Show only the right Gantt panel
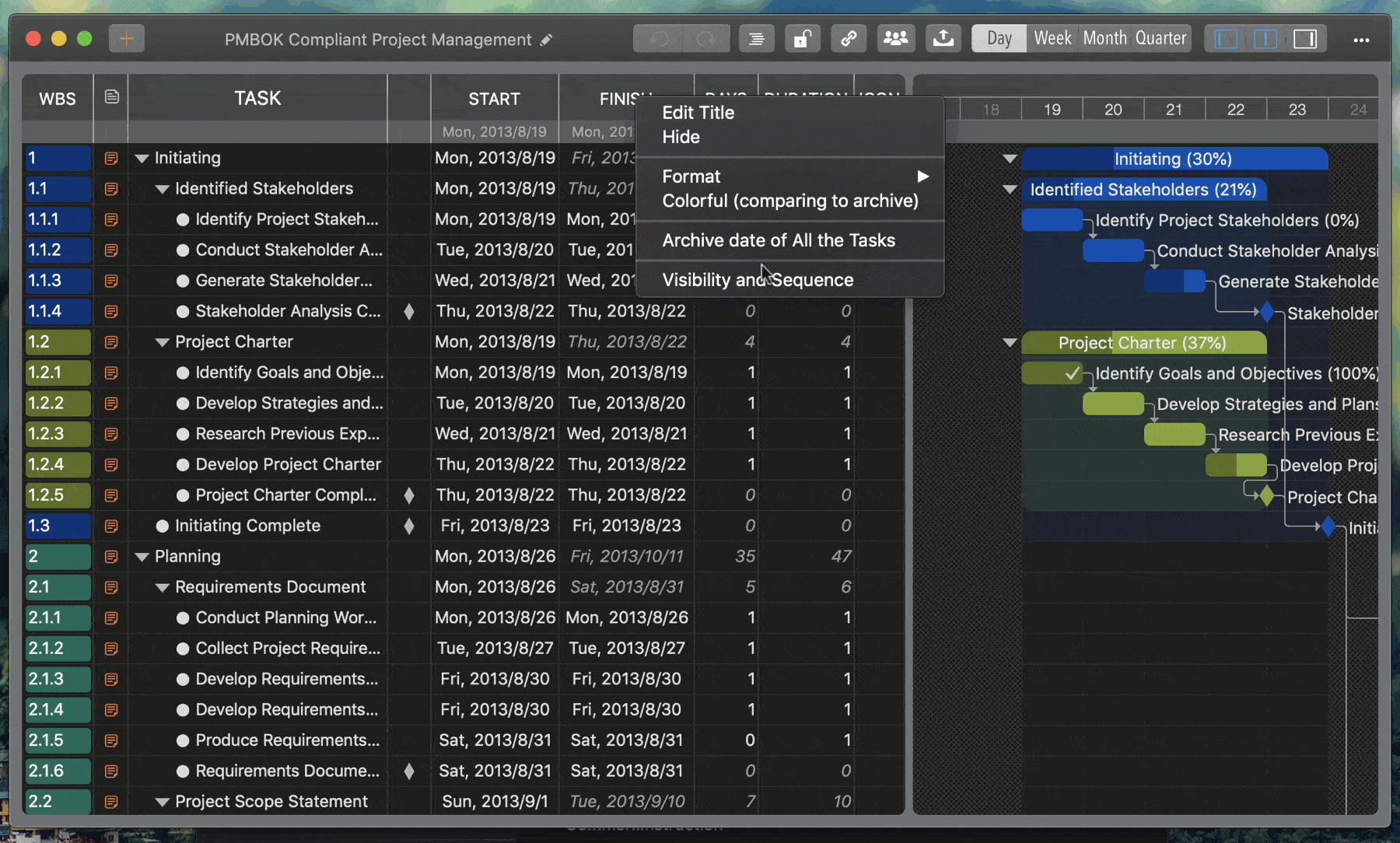This screenshot has height=843, width=1400. point(1305,38)
